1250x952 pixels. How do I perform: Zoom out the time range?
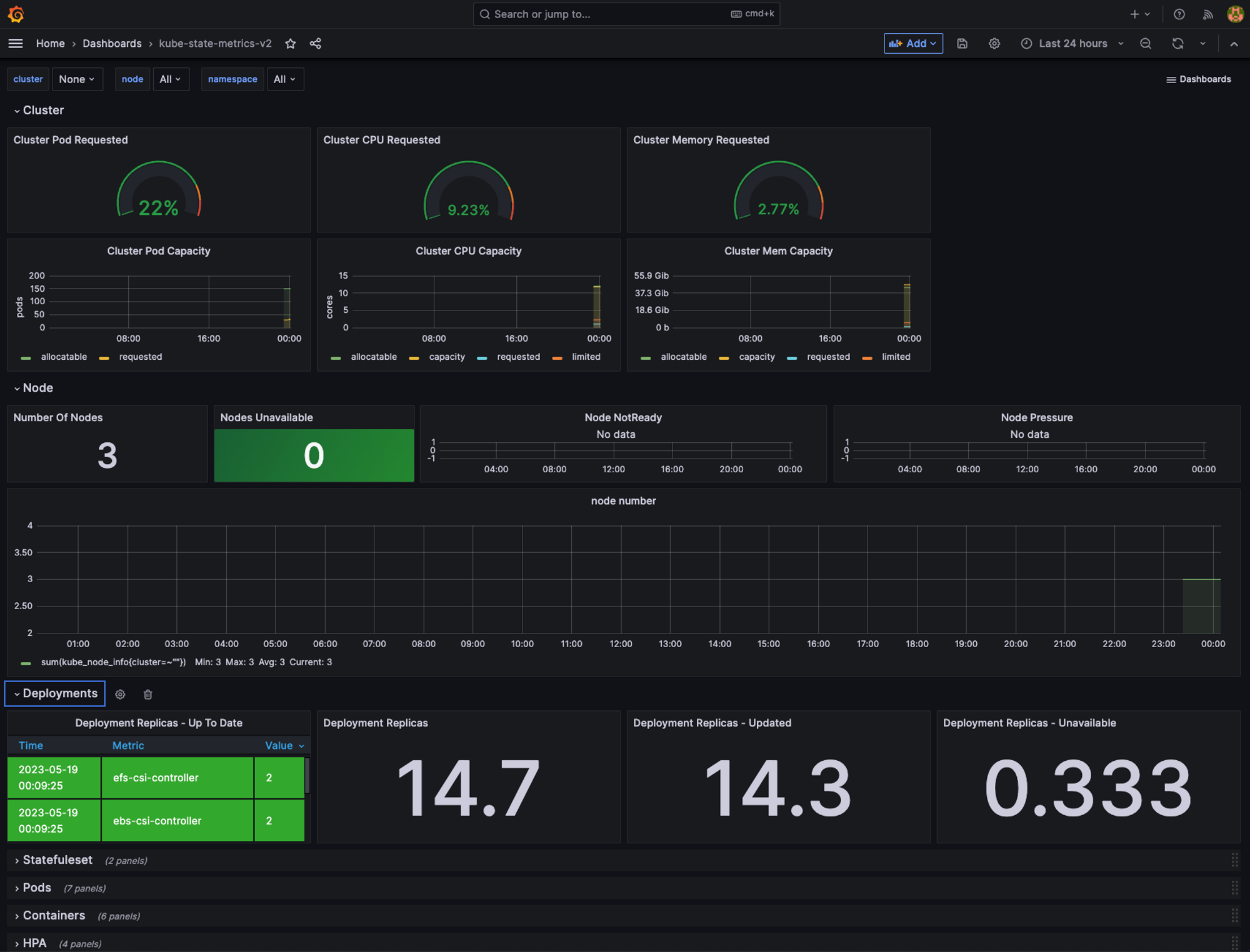1145,43
